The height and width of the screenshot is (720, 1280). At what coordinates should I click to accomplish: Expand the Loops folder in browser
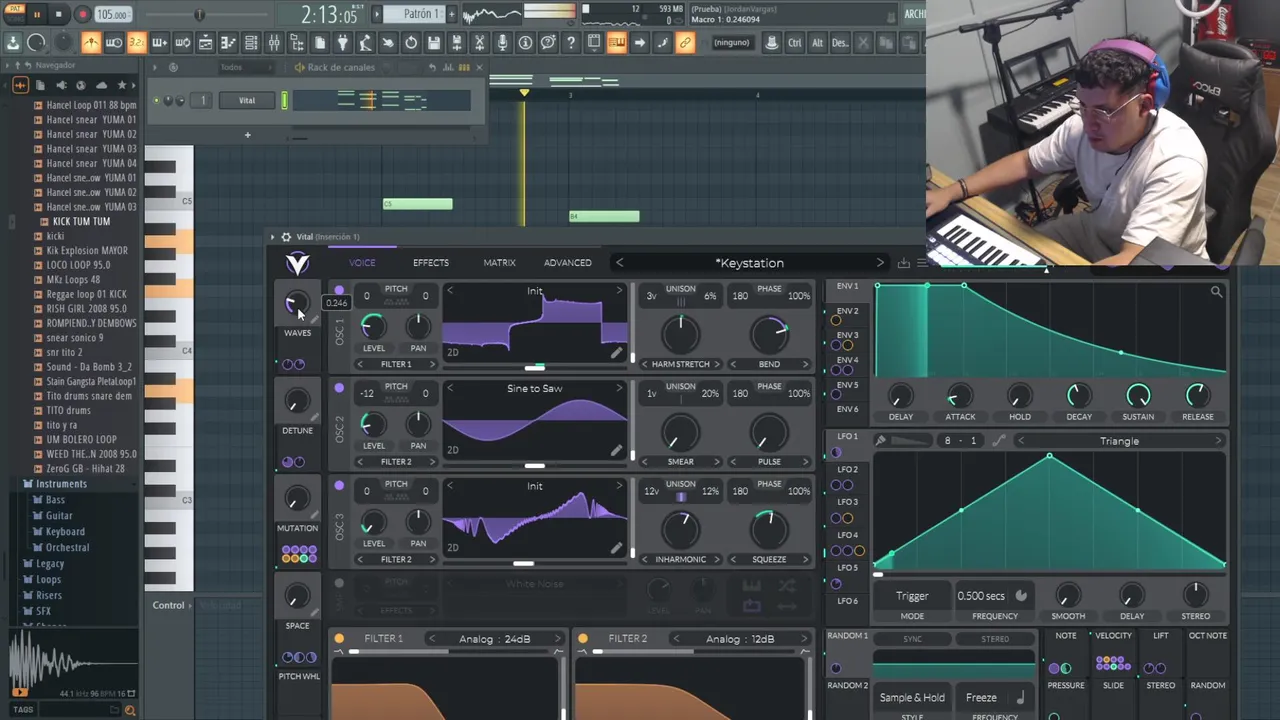point(48,580)
